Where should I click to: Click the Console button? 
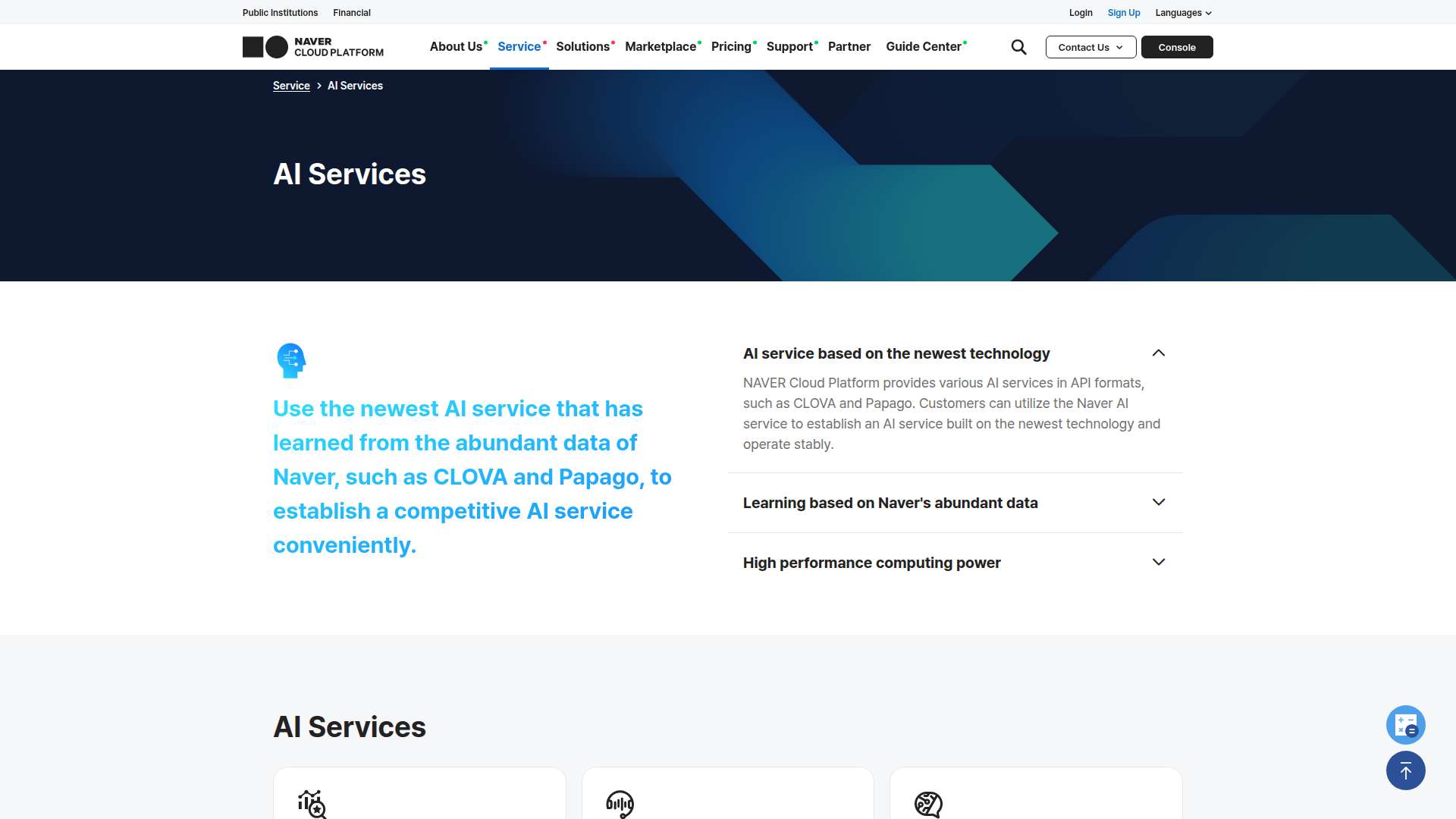coord(1177,47)
